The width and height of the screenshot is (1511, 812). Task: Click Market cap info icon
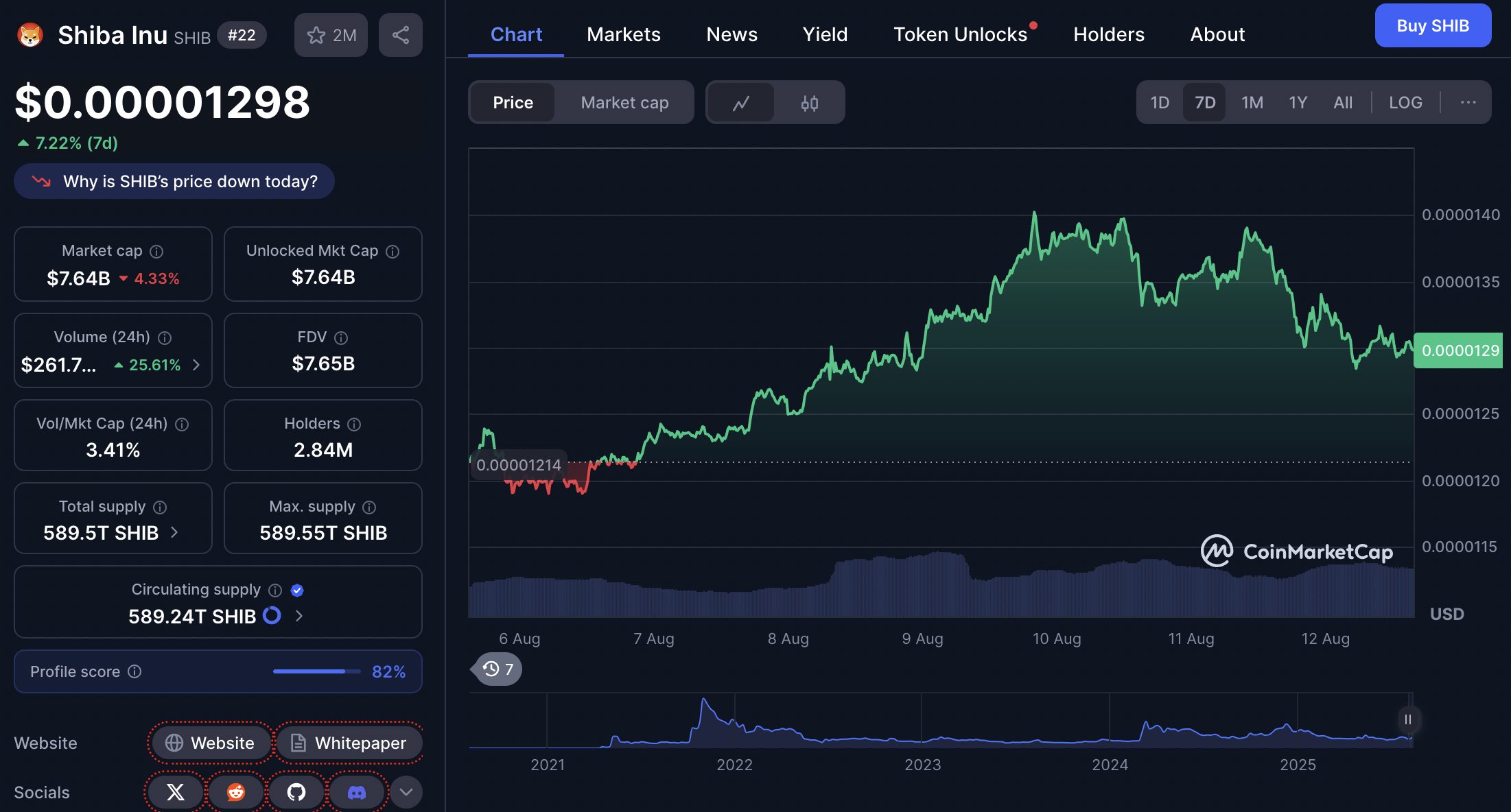tap(156, 252)
